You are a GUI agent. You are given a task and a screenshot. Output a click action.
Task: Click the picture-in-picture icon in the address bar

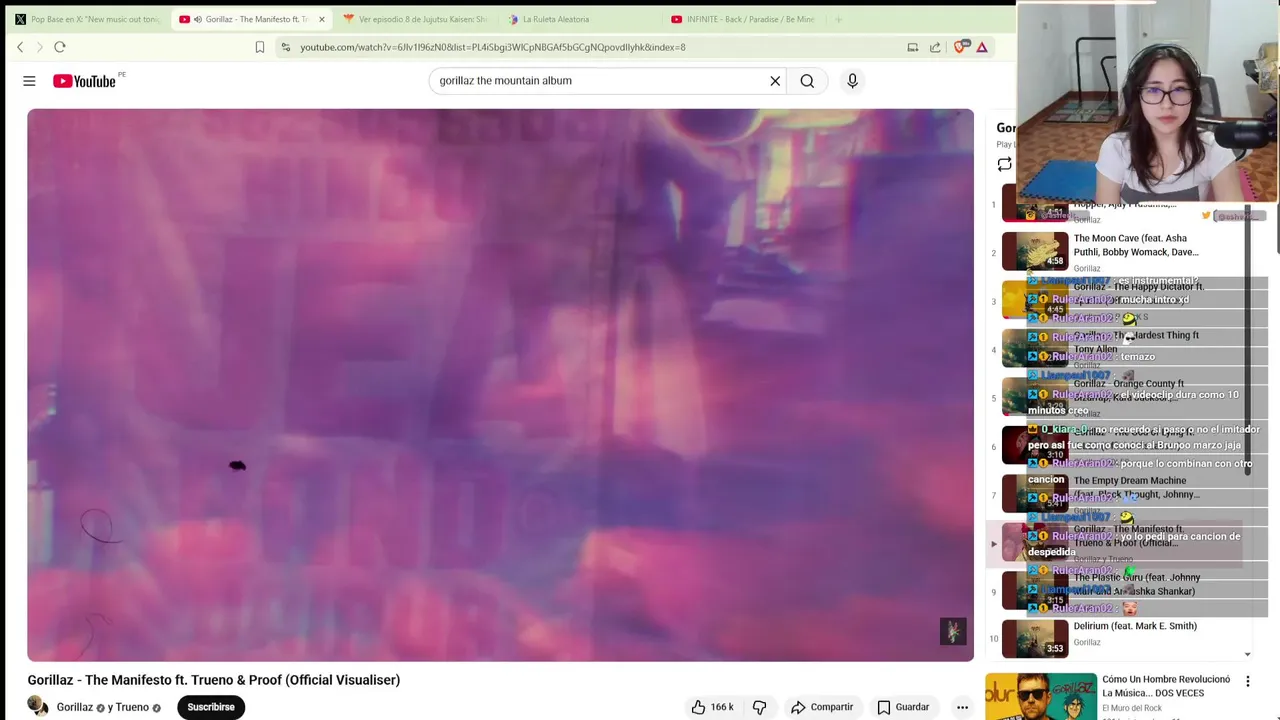tap(913, 47)
